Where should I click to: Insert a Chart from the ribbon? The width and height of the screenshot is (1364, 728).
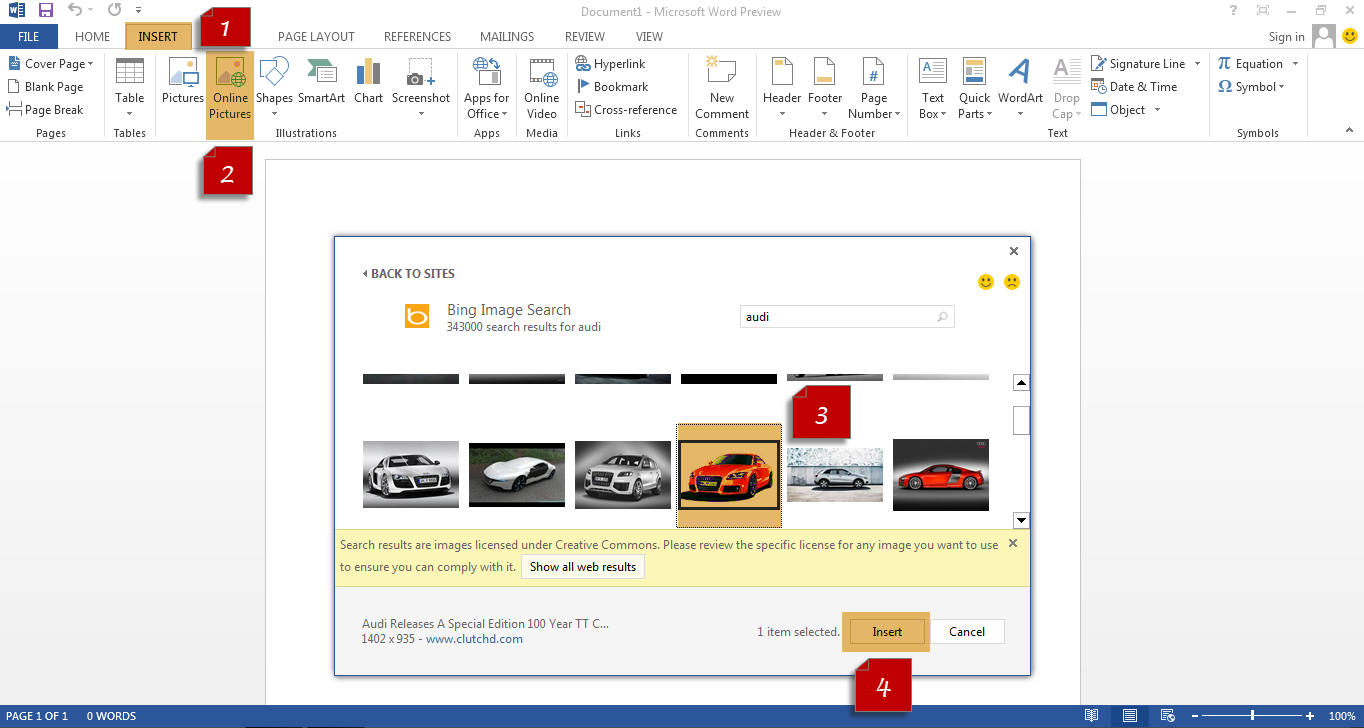click(x=368, y=81)
